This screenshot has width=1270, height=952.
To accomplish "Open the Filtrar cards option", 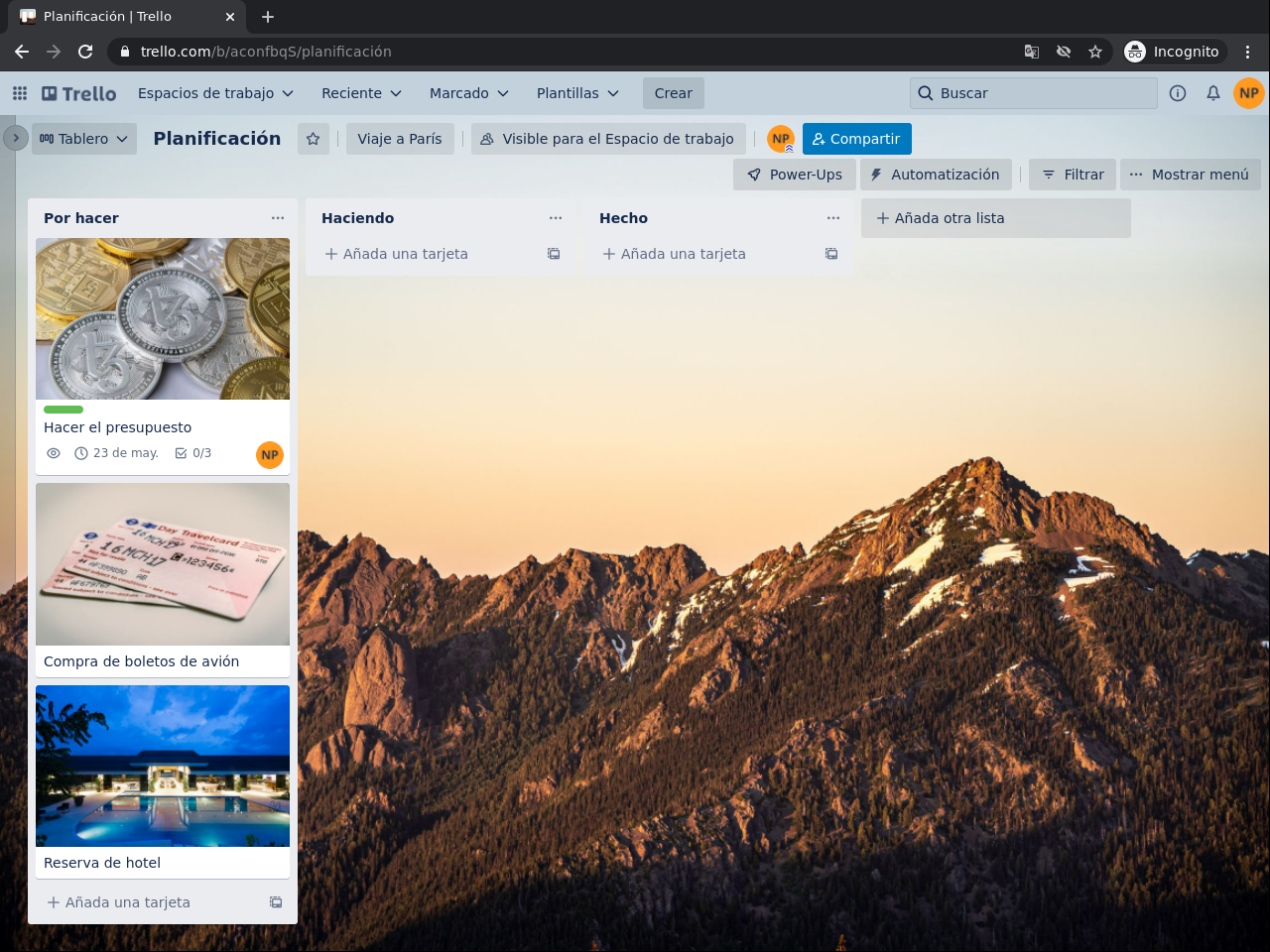I will click(1073, 175).
